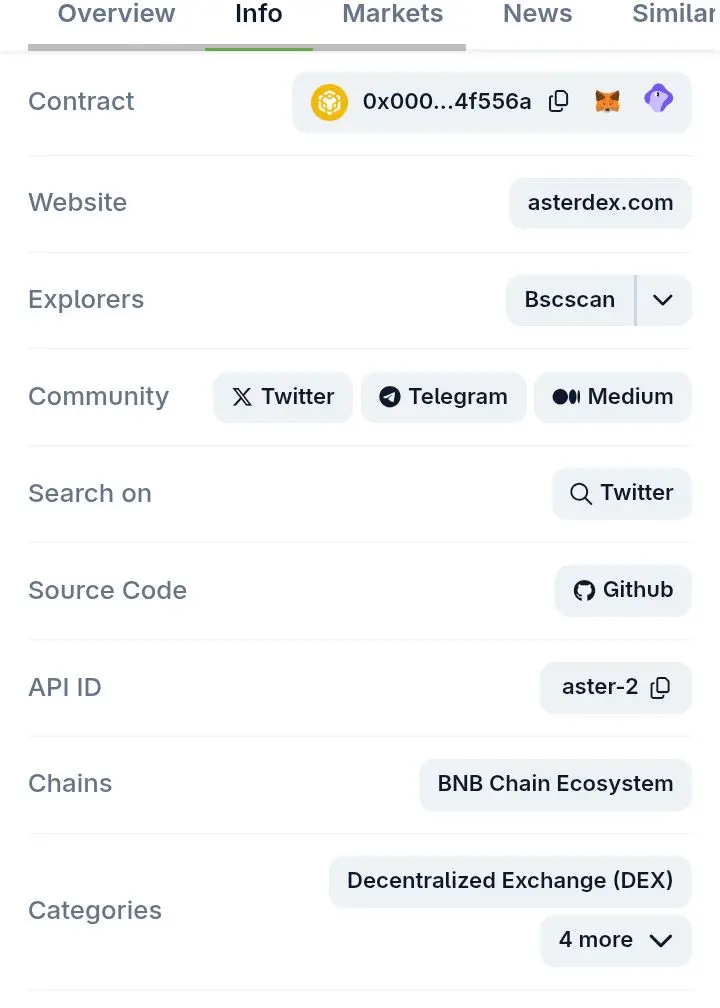Visit the asterdex.com website
The image size is (720, 1008).
coord(600,203)
